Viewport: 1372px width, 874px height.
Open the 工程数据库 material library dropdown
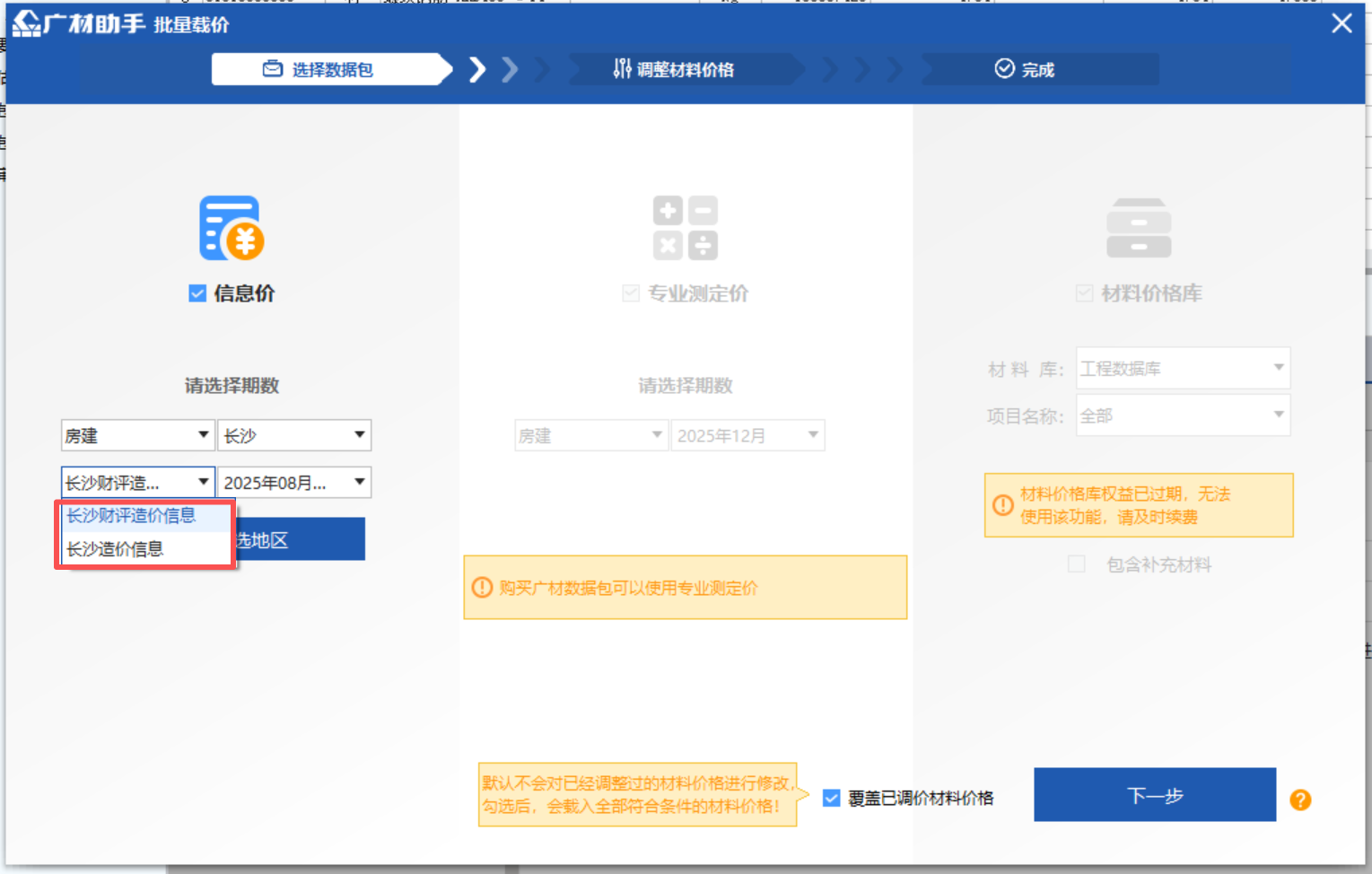point(1181,368)
